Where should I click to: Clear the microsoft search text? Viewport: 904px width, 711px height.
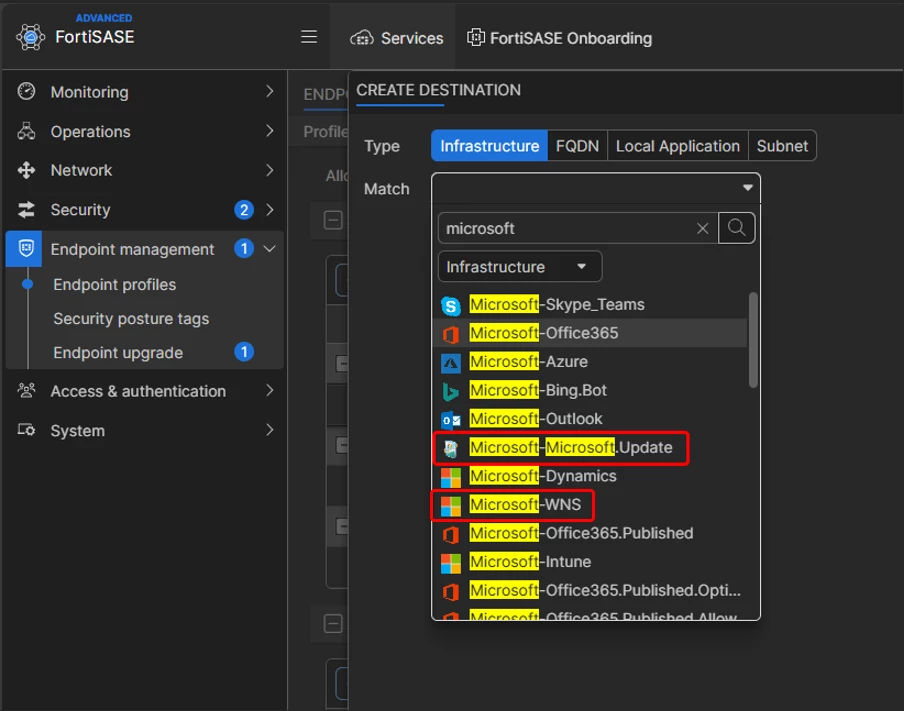(702, 228)
